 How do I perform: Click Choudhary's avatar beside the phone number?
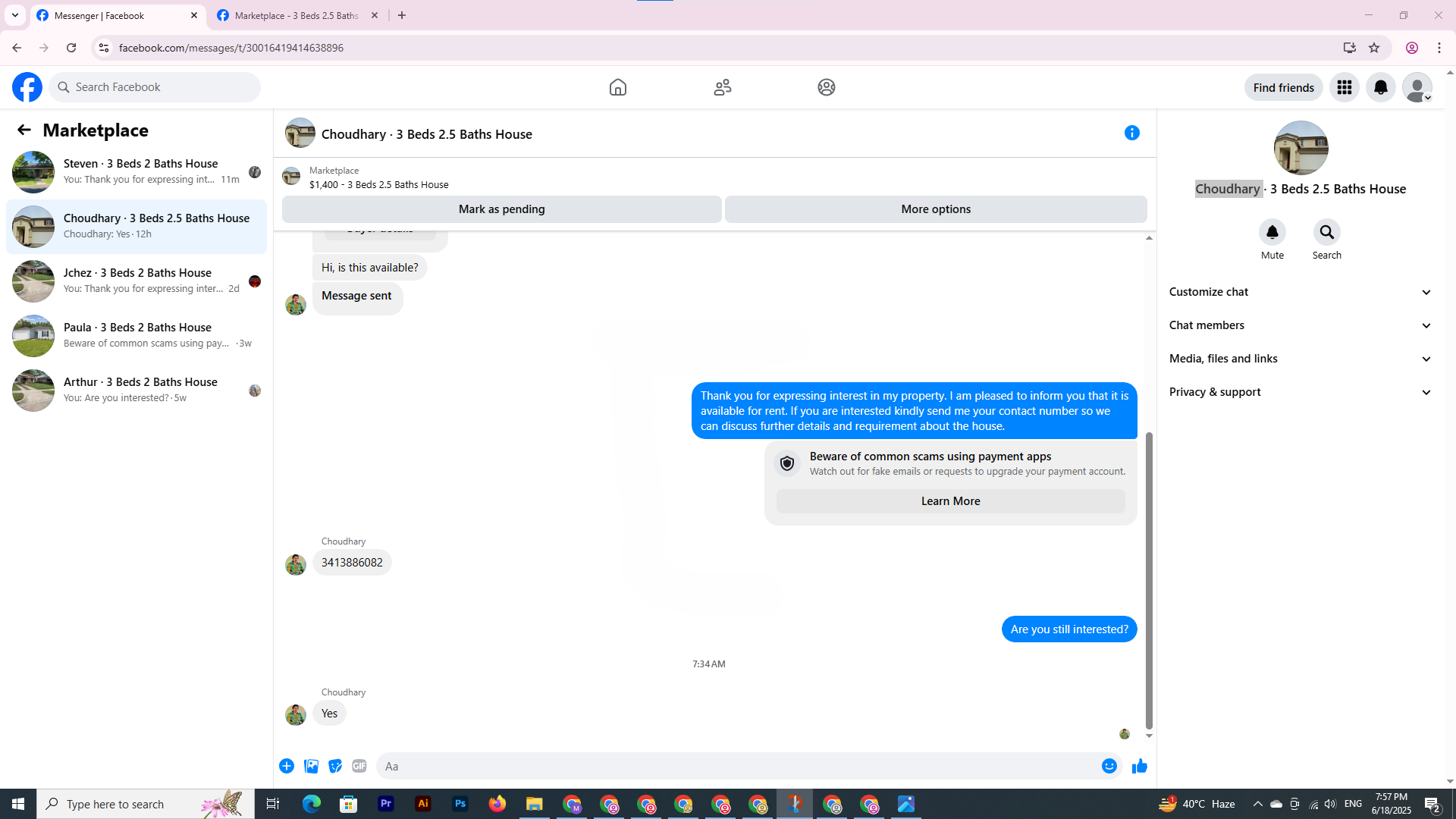click(x=295, y=564)
